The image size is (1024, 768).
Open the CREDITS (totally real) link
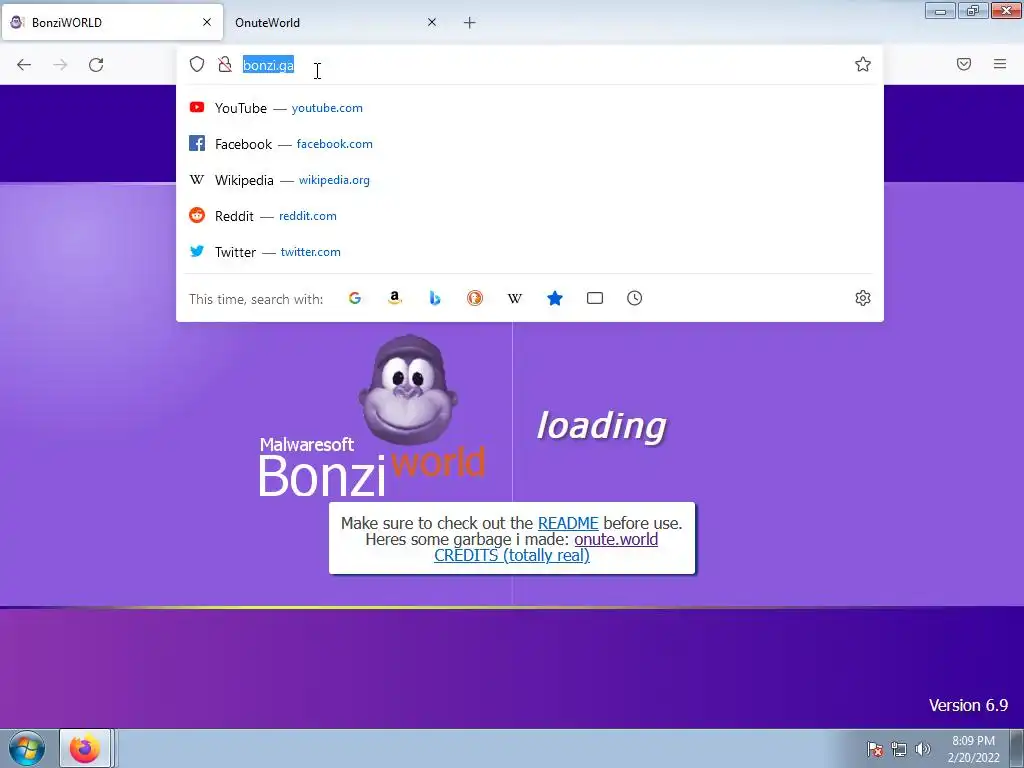pos(512,555)
